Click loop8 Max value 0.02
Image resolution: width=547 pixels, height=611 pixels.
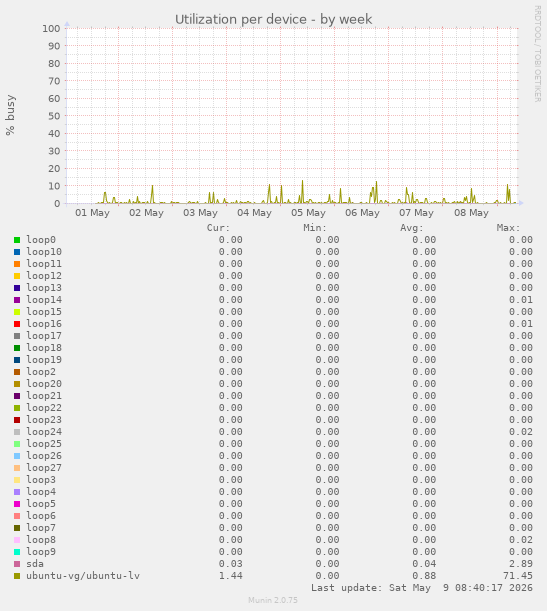(521, 540)
